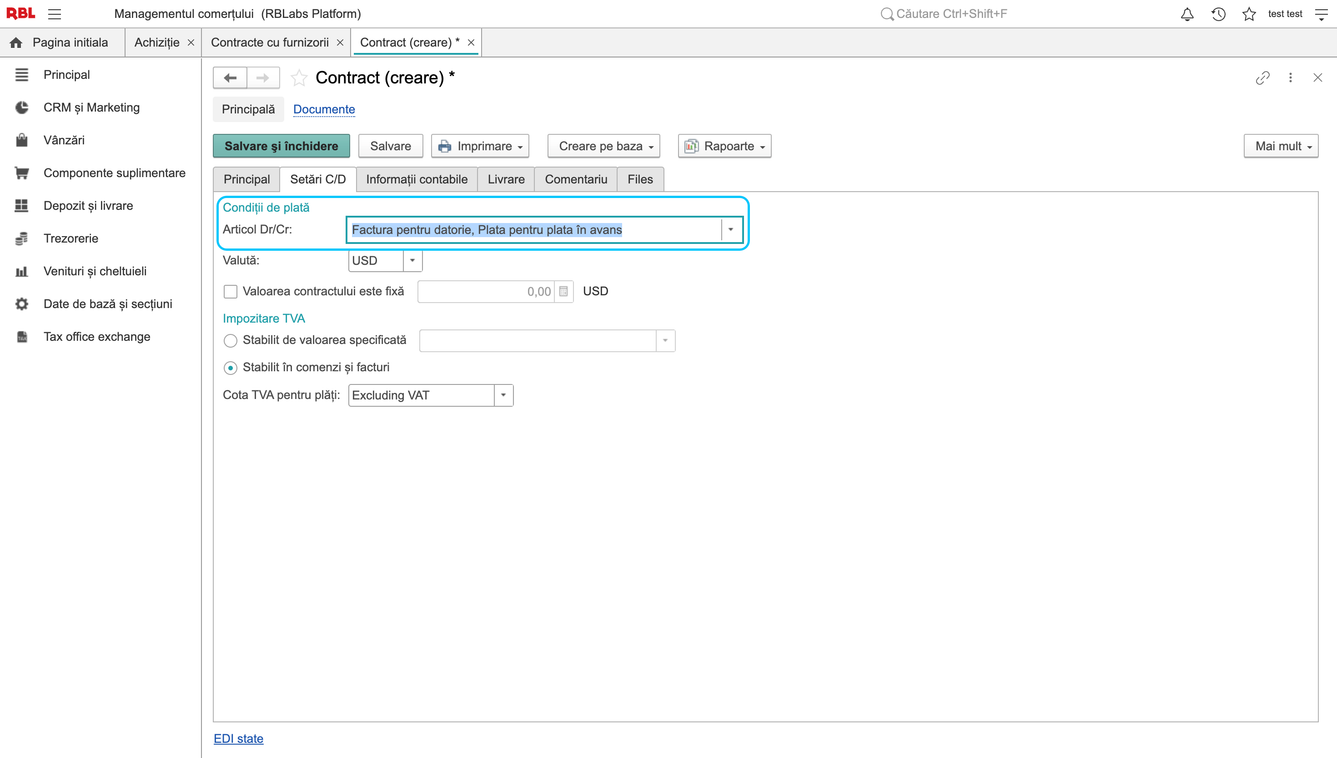Open the EDI state link
The width and height of the screenshot is (1337, 758).
(x=239, y=739)
